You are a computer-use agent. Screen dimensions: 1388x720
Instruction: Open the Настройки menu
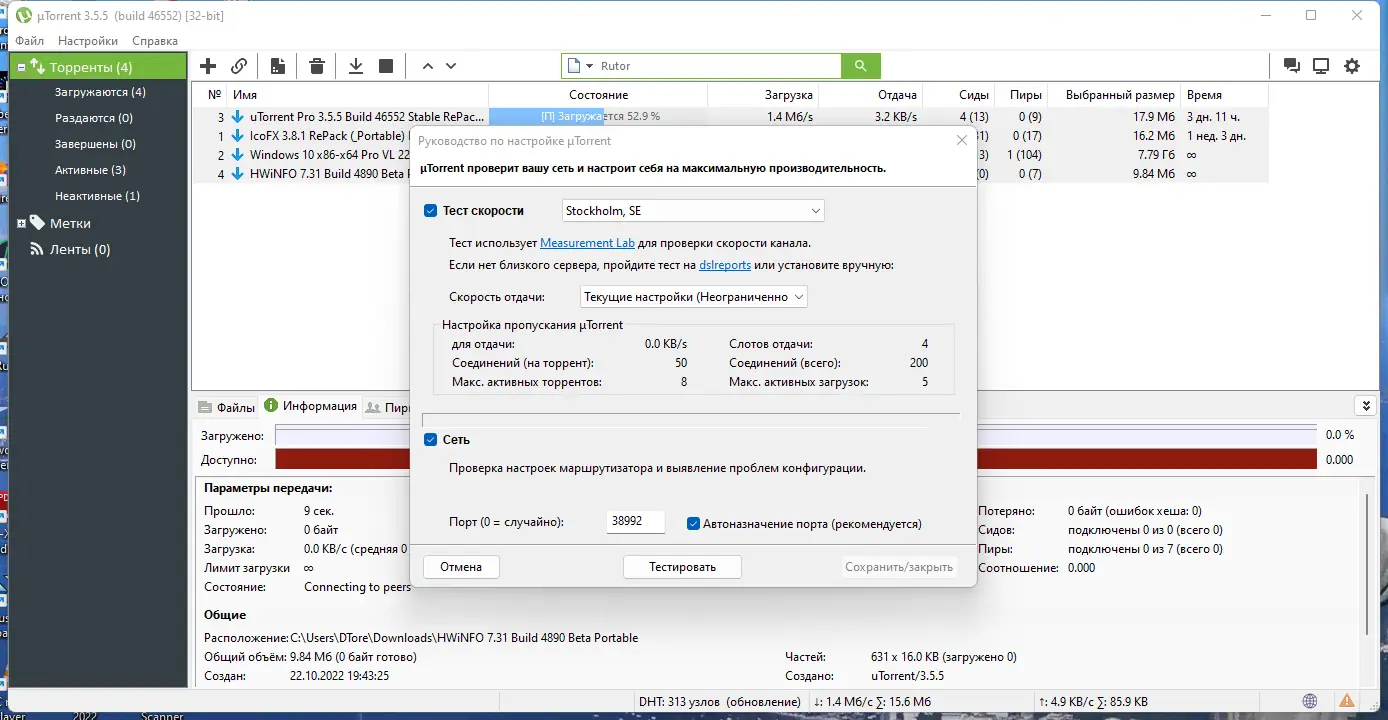[88, 41]
